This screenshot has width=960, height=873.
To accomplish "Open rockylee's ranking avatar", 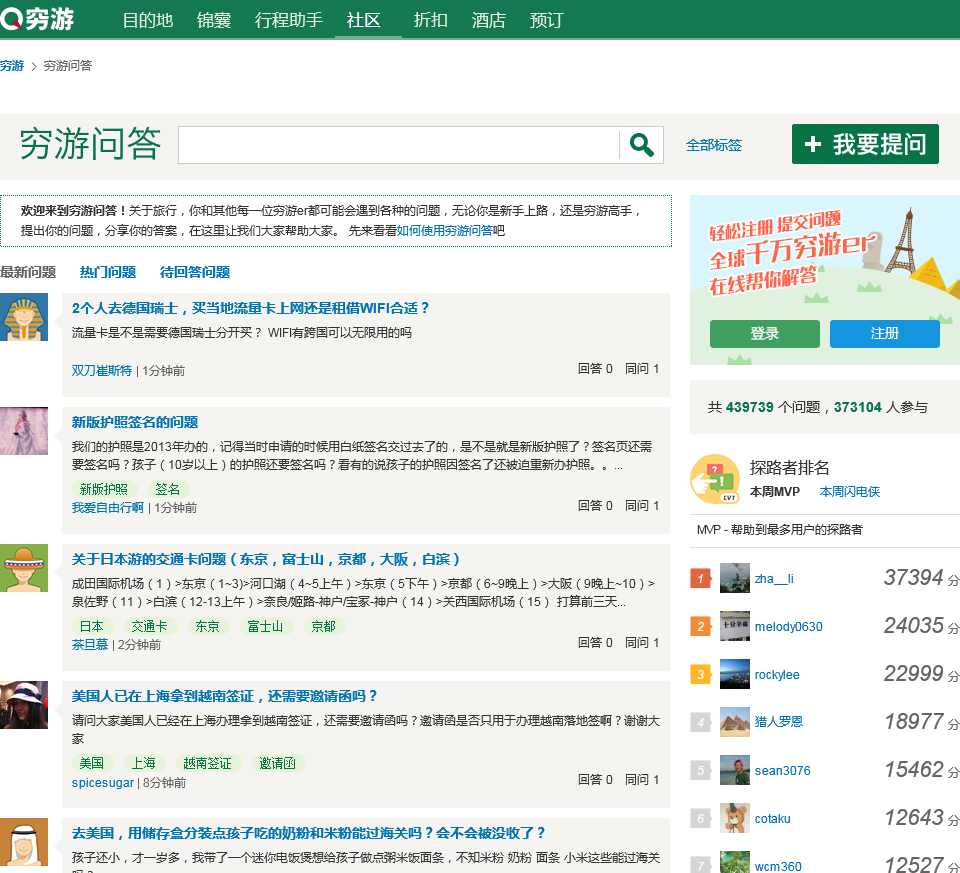I will coord(735,674).
